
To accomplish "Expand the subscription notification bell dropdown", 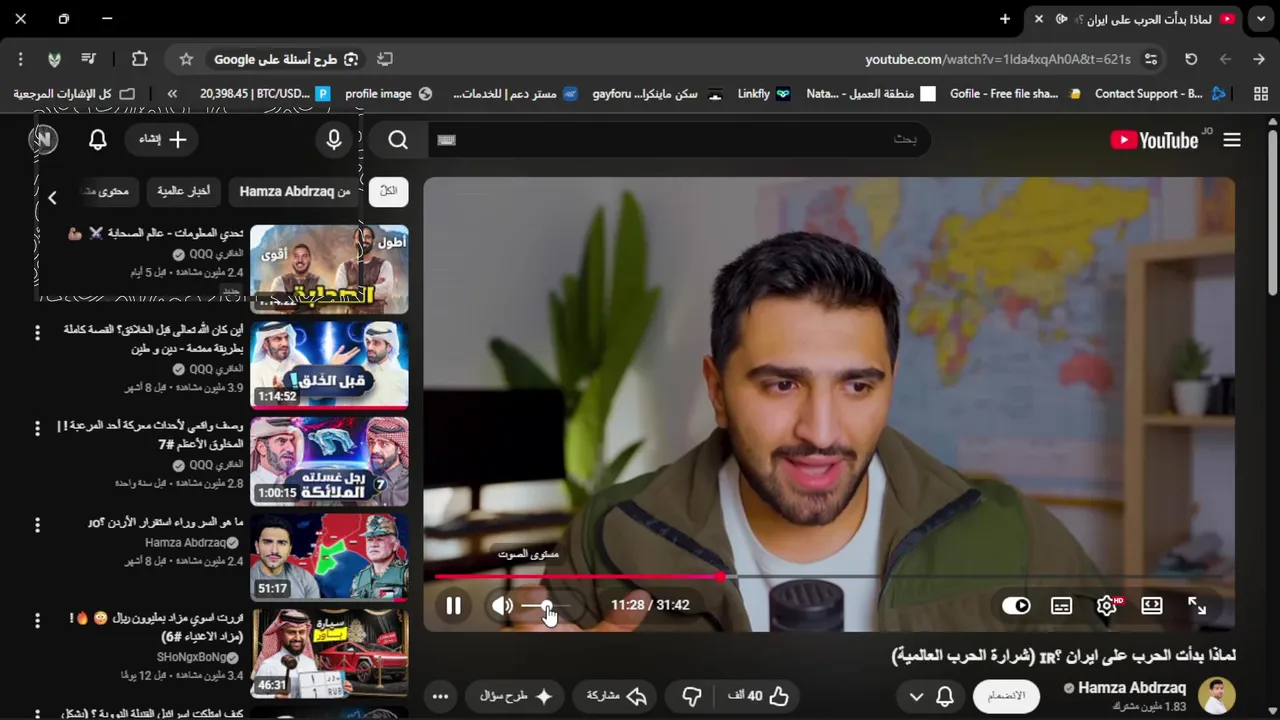I will [x=931, y=696].
